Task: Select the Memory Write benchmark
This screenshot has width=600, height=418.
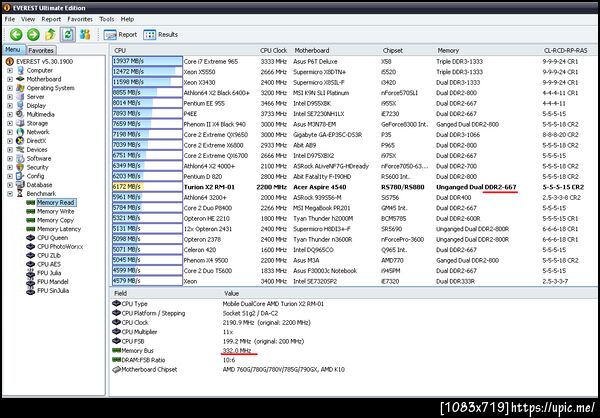Action: click(55, 211)
